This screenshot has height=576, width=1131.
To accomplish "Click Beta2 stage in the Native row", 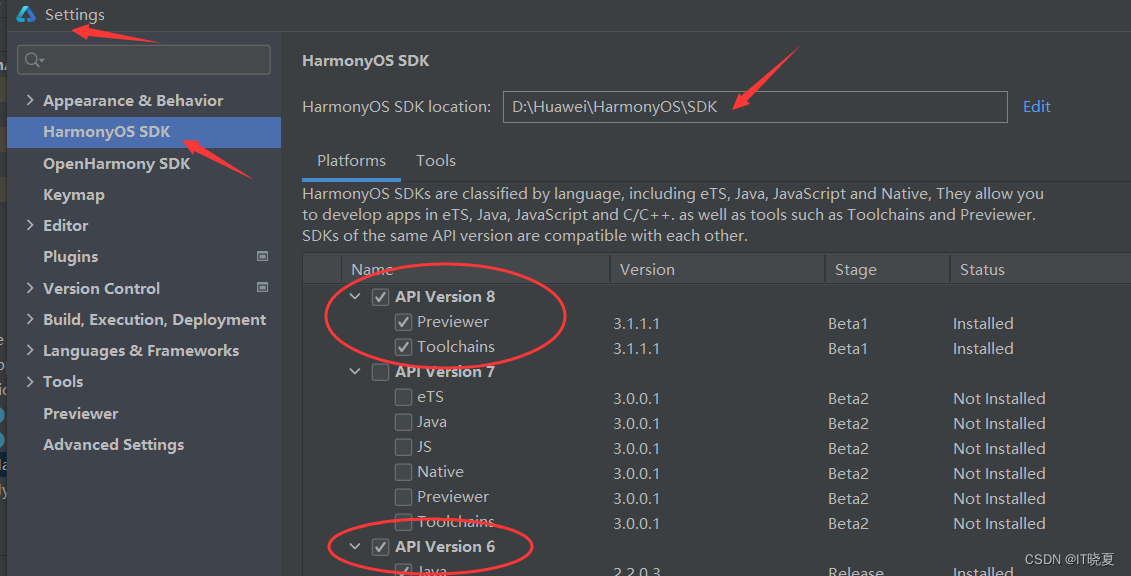I will (848, 474).
